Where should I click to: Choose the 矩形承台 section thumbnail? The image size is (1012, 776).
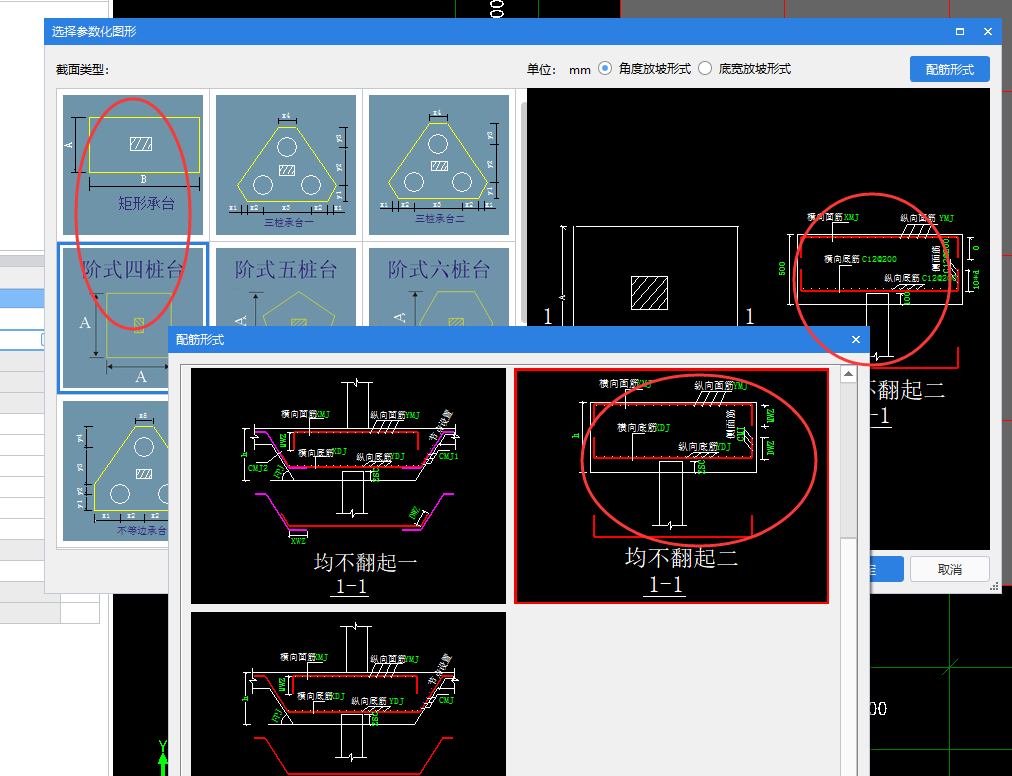[133, 165]
